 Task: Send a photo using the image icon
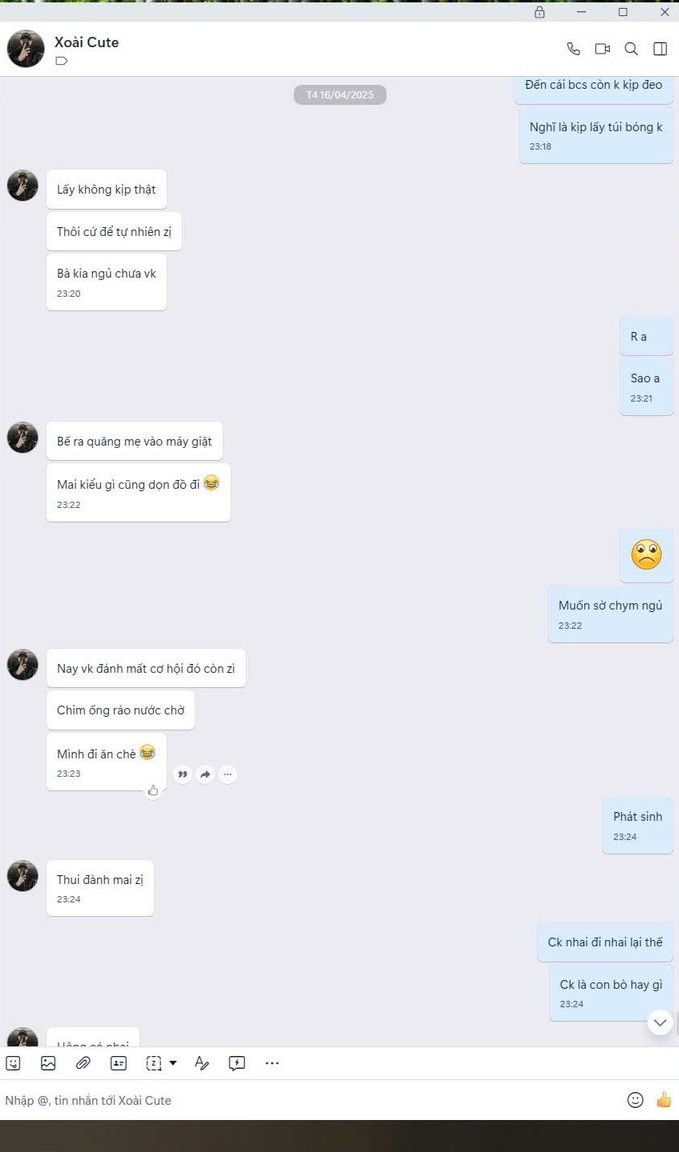tap(48, 1062)
